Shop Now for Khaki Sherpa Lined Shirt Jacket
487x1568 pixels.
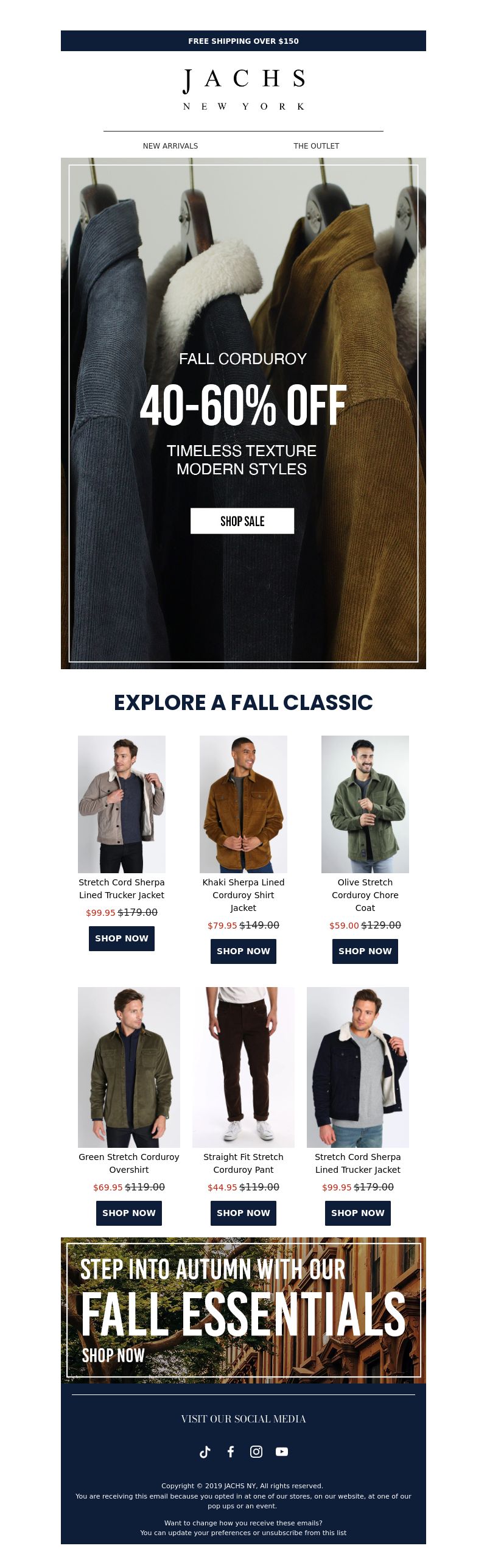[243, 951]
